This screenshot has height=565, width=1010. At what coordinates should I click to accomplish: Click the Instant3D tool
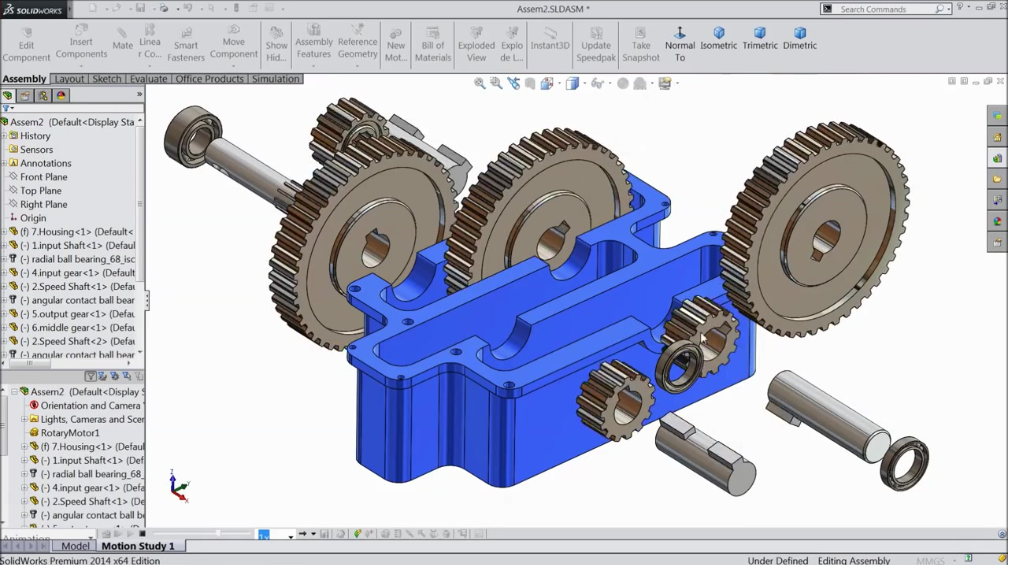pyautogui.click(x=550, y=39)
